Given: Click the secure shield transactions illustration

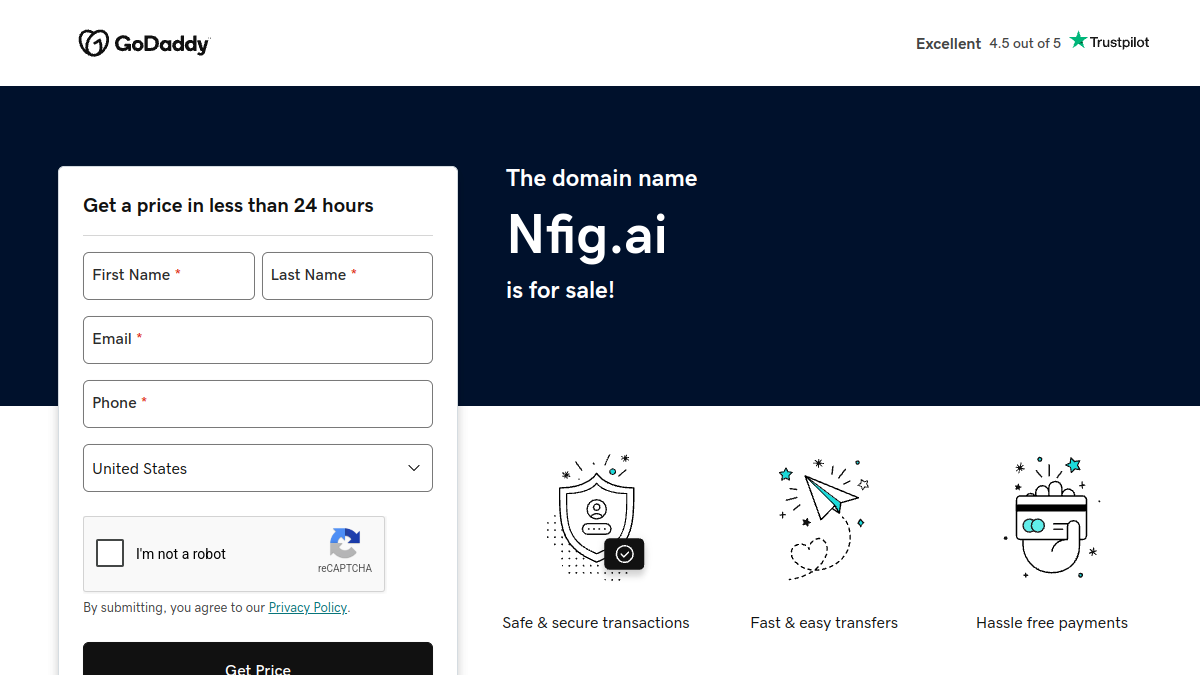Looking at the screenshot, I should coord(595,518).
